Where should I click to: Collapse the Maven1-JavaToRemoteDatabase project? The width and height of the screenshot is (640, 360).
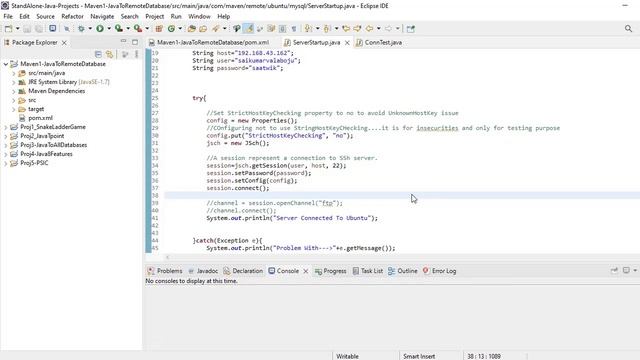pyautogui.click(x=6, y=64)
